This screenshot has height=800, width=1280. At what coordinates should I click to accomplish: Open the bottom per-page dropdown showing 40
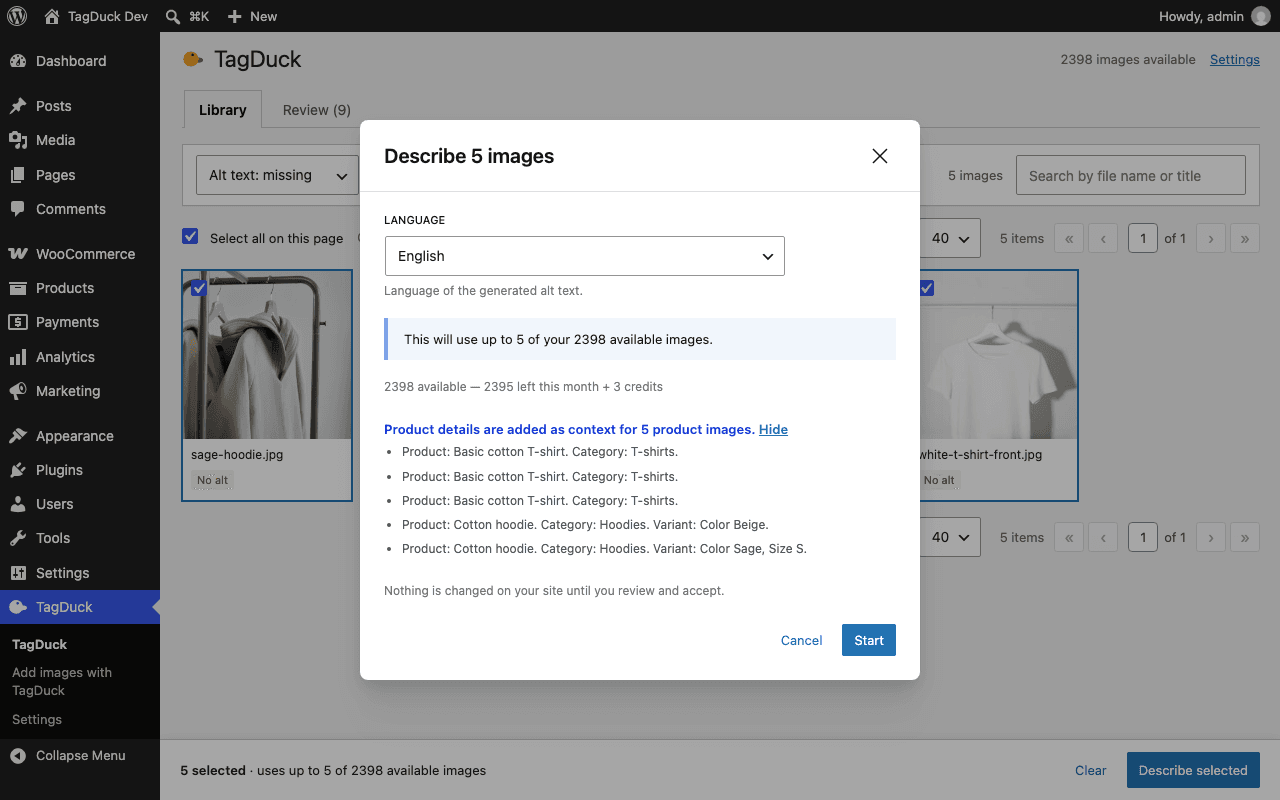(949, 537)
